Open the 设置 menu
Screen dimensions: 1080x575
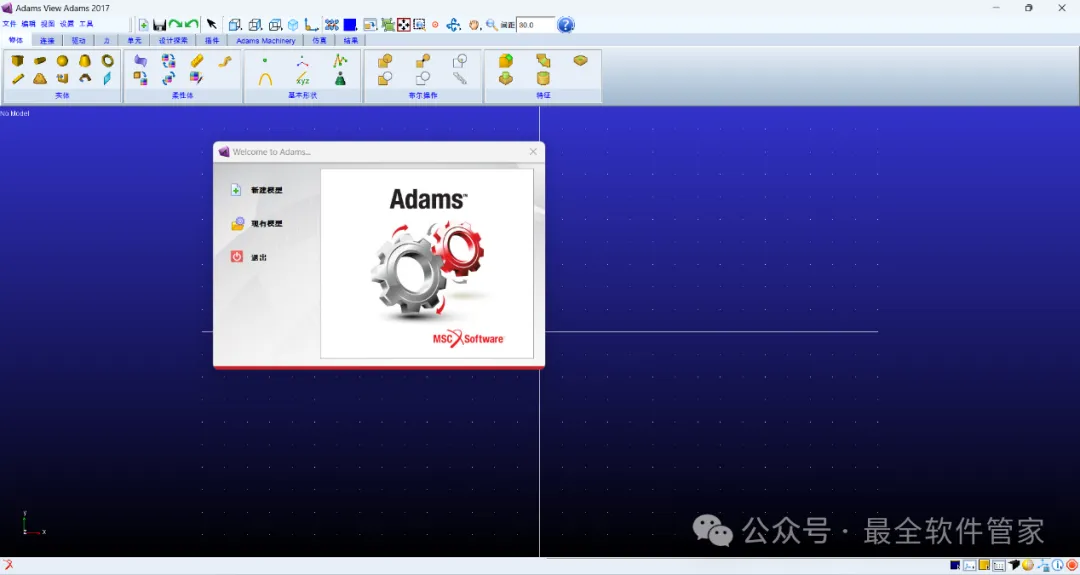67,24
